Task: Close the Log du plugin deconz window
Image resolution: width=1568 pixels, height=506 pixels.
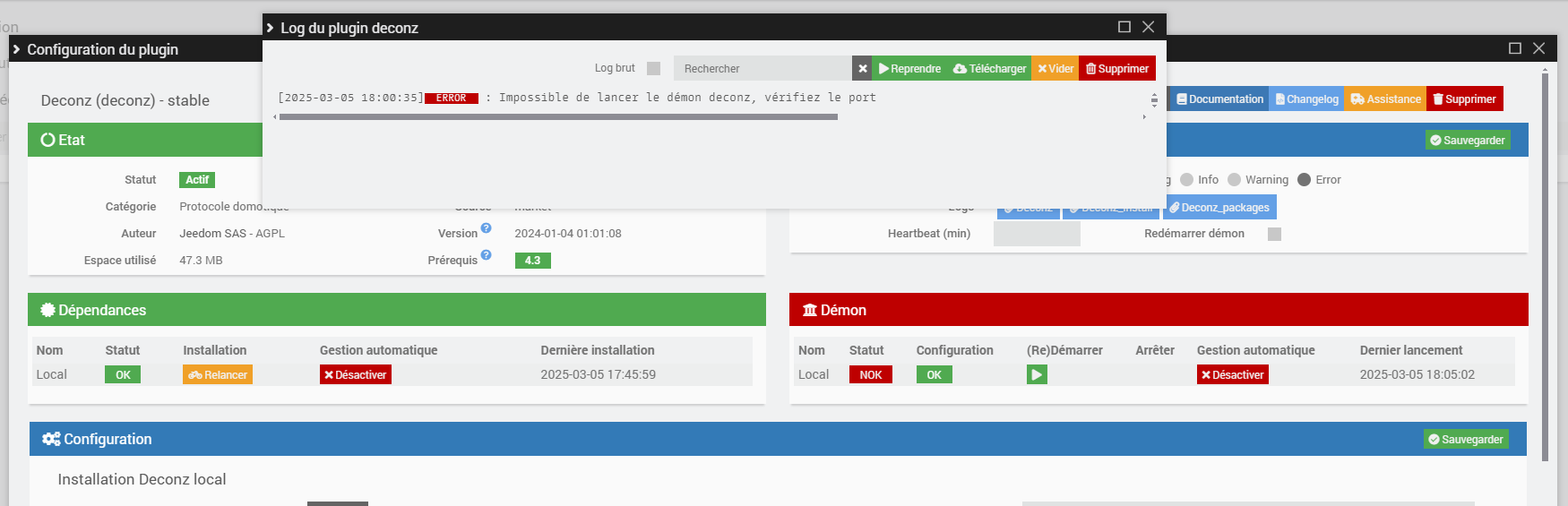Action: point(1148,27)
